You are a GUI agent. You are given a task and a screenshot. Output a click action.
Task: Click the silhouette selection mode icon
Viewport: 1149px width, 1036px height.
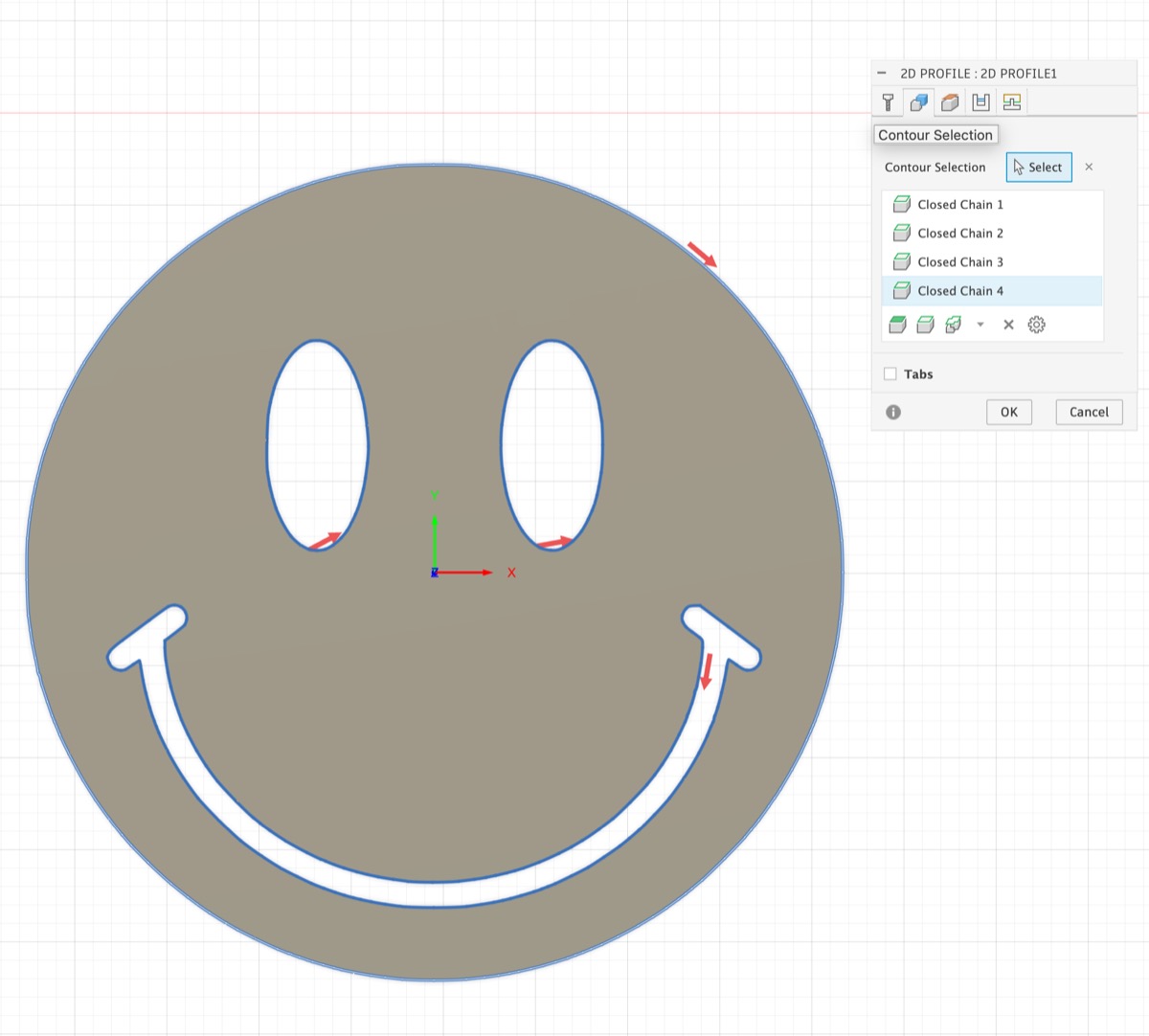click(953, 325)
